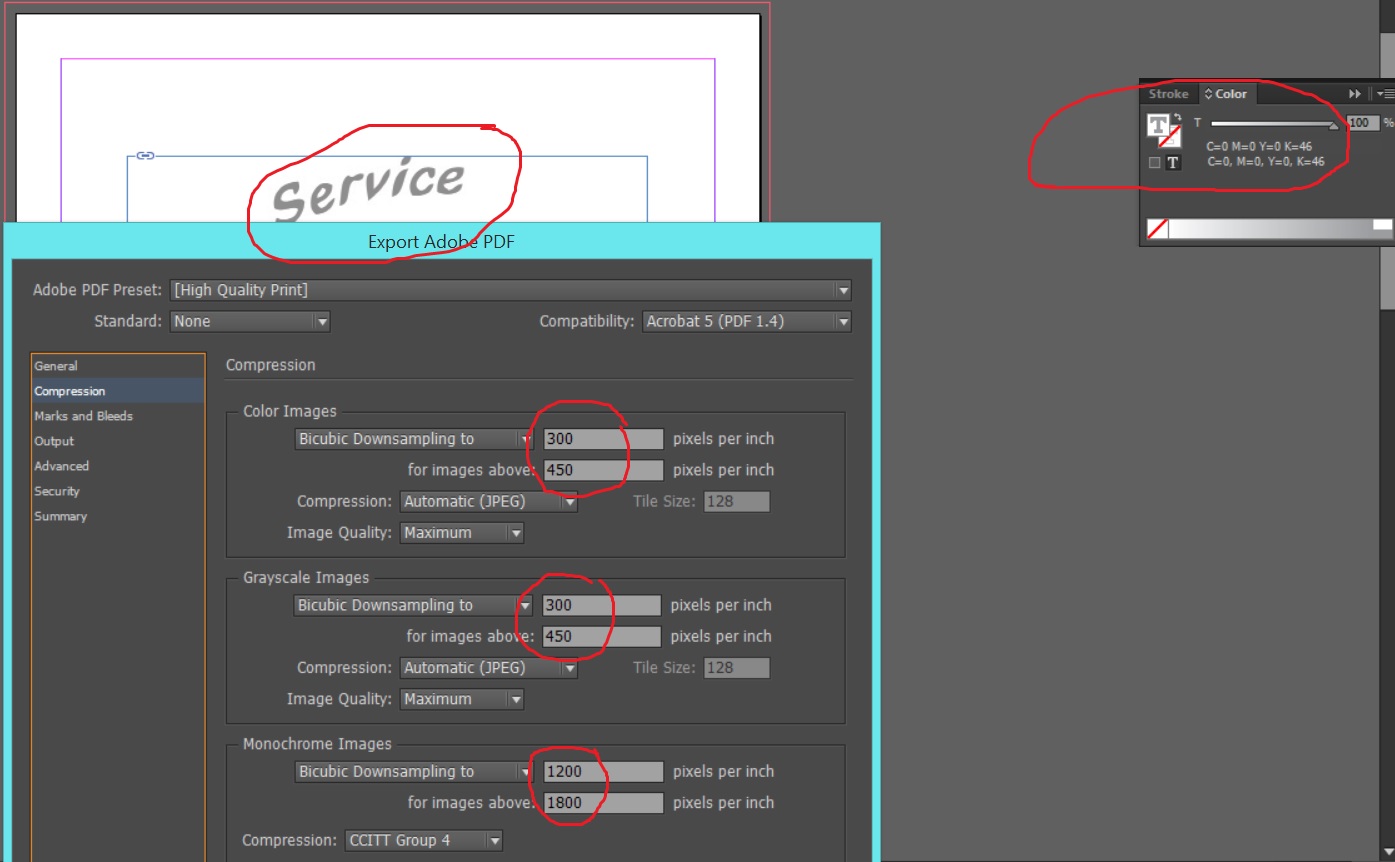Edit Monochrome Images 1200 ppi field
Viewport: 1395px width, 862px height.
coord(603,772)
